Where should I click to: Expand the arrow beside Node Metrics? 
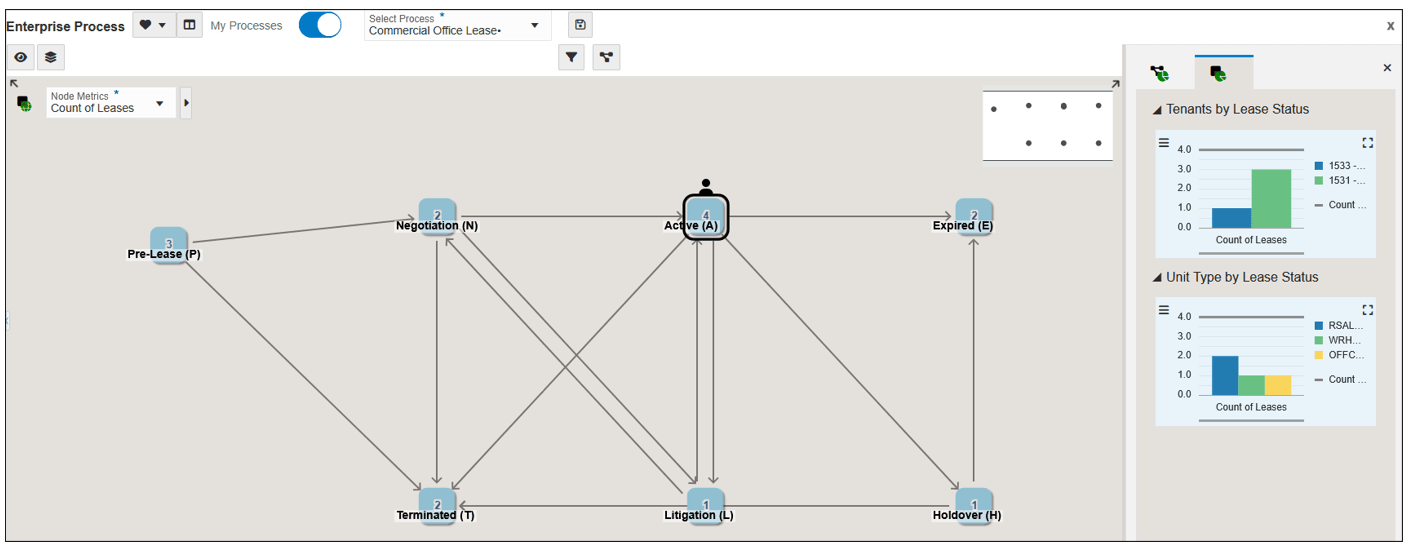pos(186,103)
